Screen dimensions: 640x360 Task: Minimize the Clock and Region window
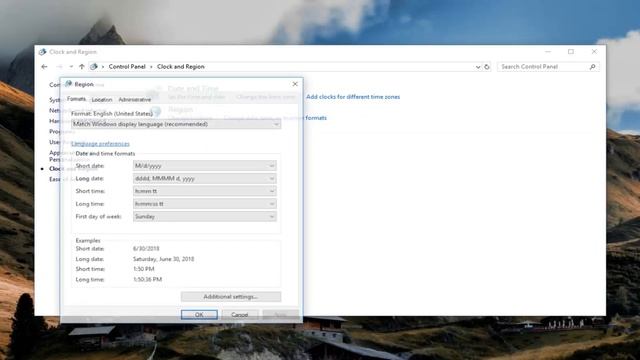pos(548,51)
